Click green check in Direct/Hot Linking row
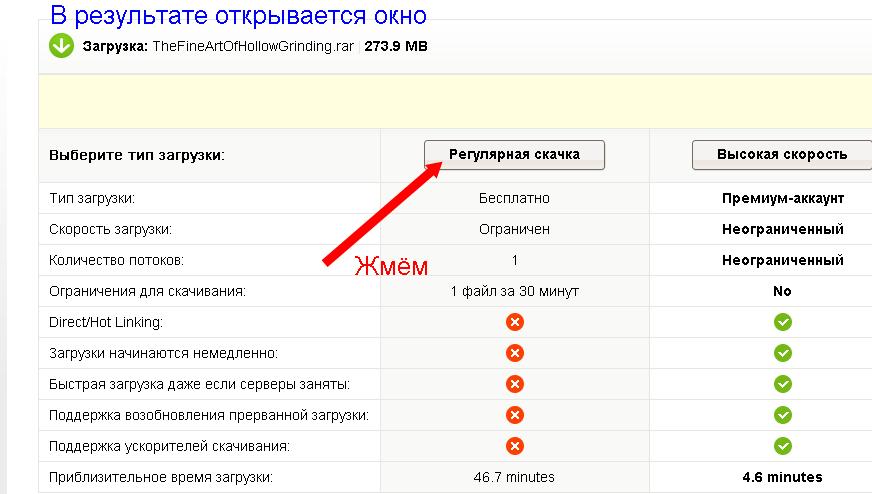This screenshot has height=494, width=872. point(782,322)
